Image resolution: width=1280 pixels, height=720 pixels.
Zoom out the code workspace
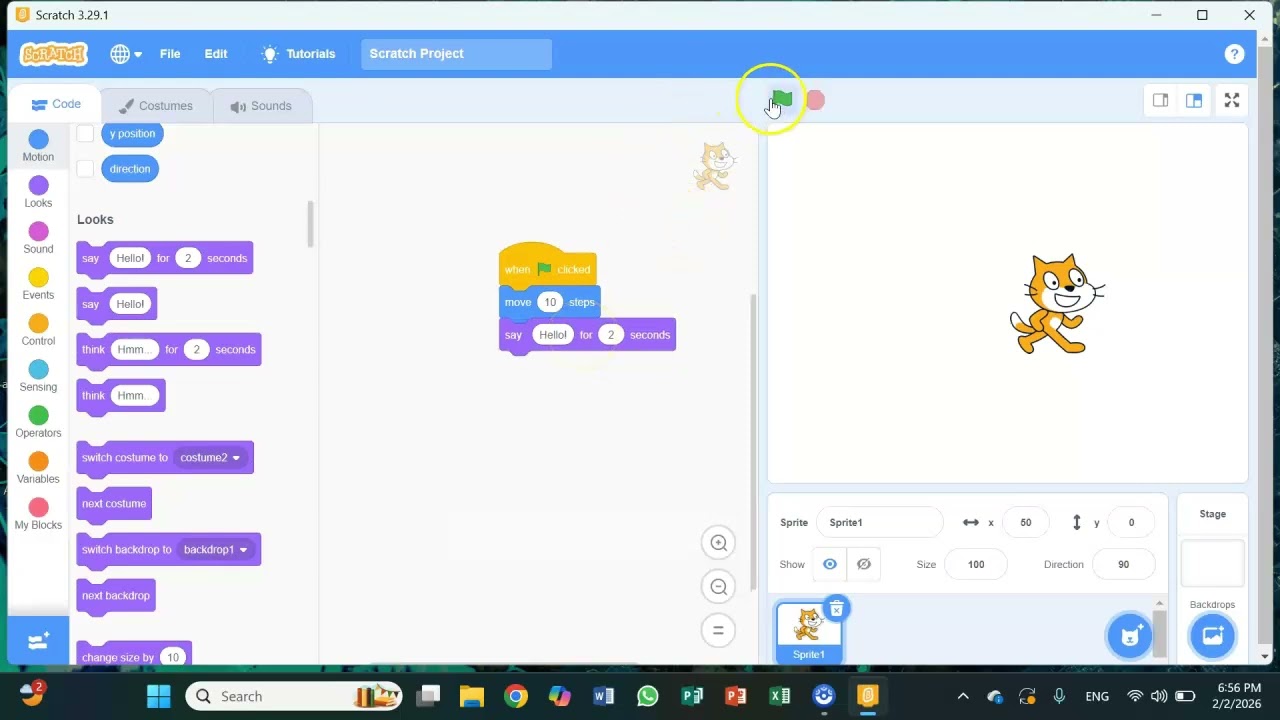718,587
